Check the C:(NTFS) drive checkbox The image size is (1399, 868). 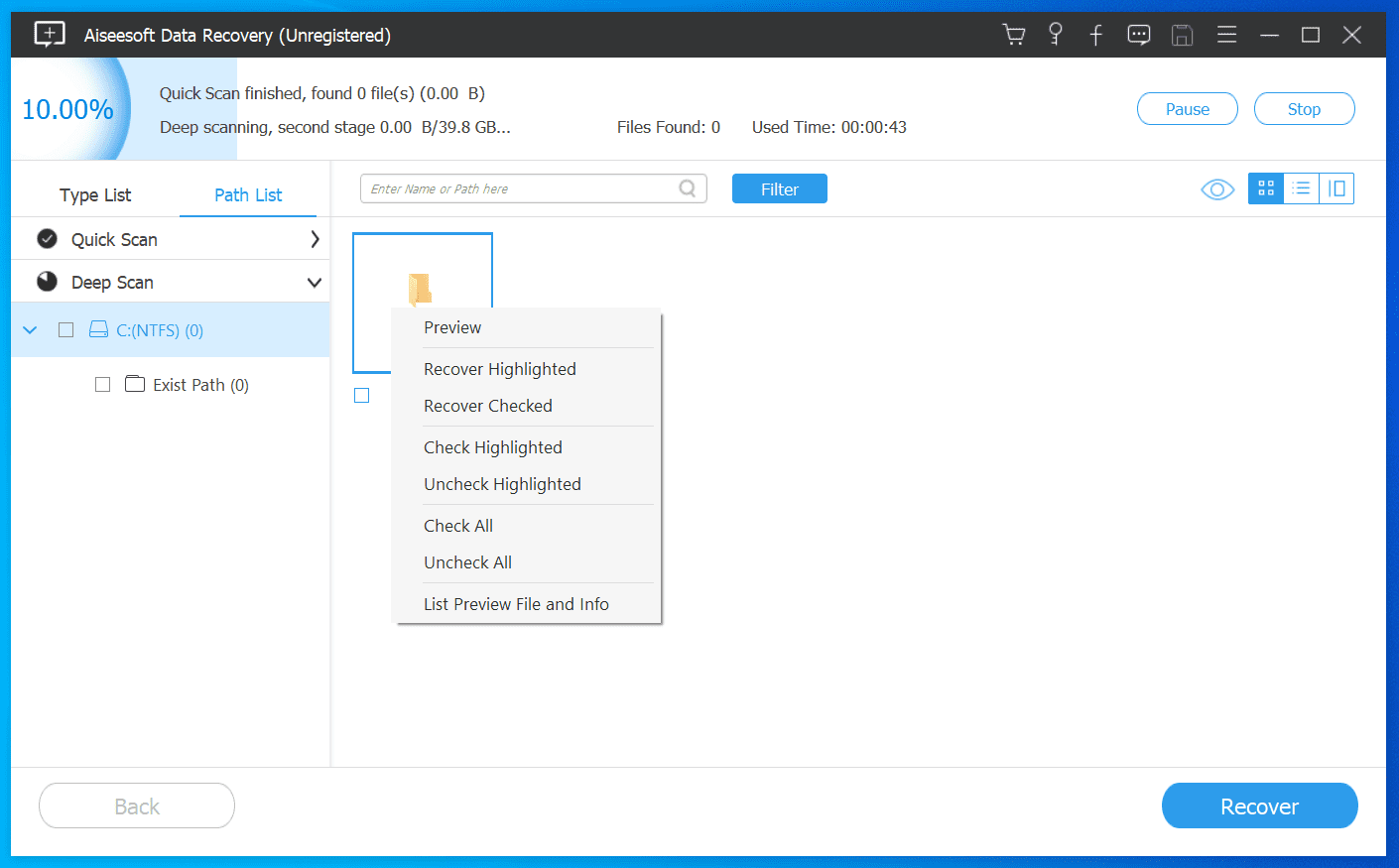pyautogui.click(x=66, y=329)
